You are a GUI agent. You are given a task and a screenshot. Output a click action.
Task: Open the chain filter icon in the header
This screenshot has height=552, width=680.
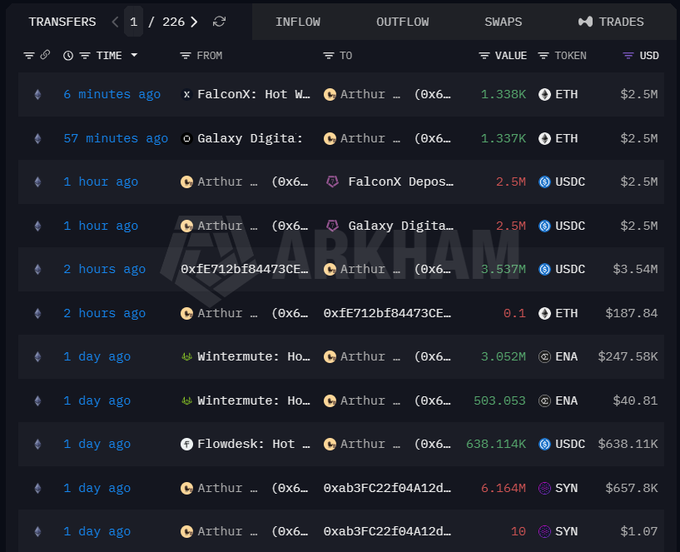pyautogui.click(x=29, y=56)
